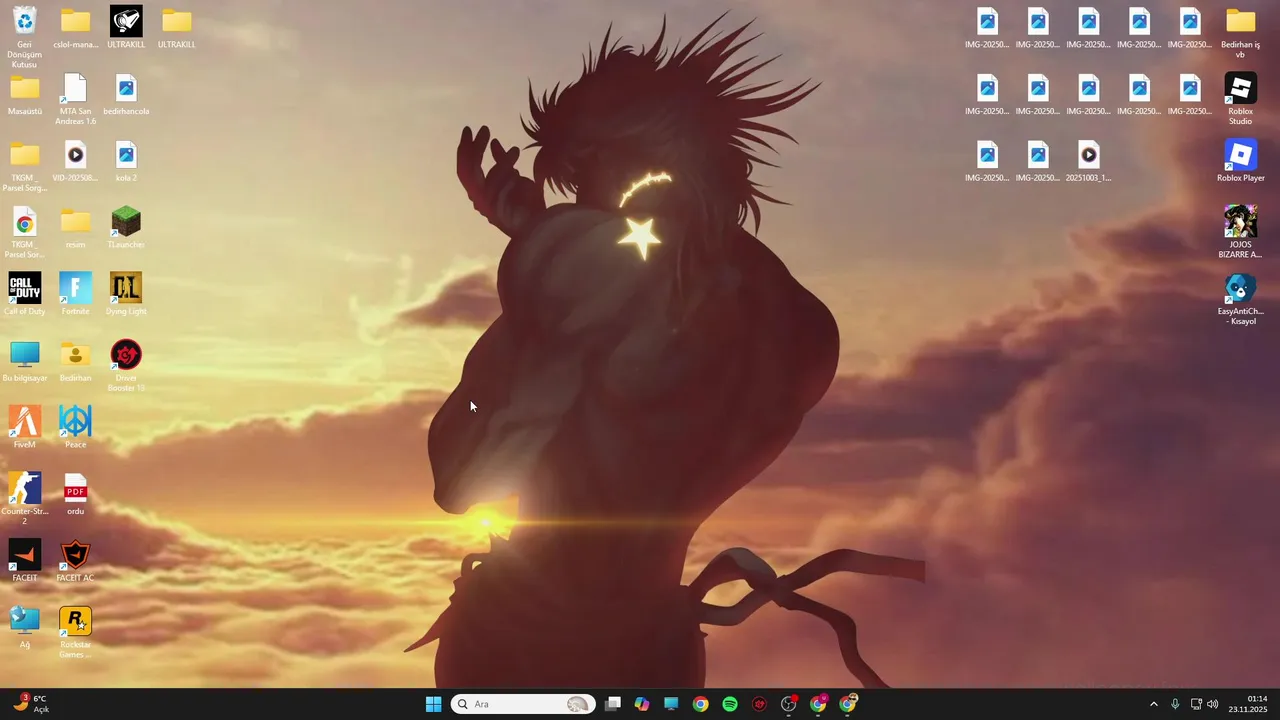Open the 6°C Açık weather widget
This screenshot has height=720, width=1280.
tap(31, 704)
